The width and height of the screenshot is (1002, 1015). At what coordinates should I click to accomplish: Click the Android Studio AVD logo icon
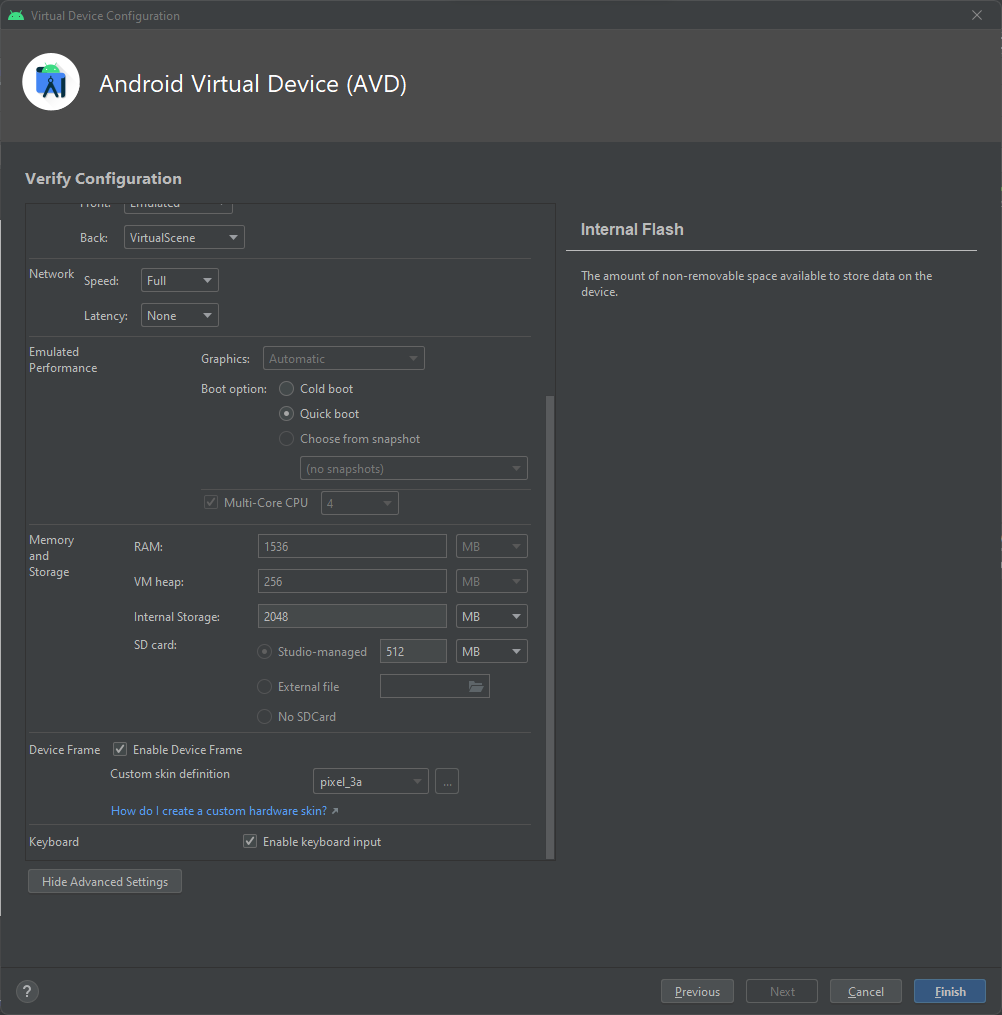tap(51, 82)
